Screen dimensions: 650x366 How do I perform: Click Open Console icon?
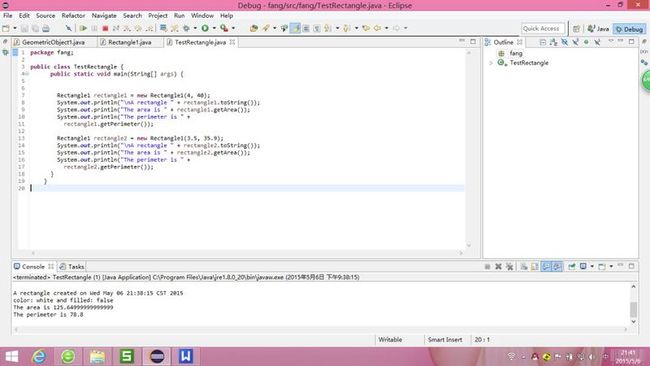point(602,266)
